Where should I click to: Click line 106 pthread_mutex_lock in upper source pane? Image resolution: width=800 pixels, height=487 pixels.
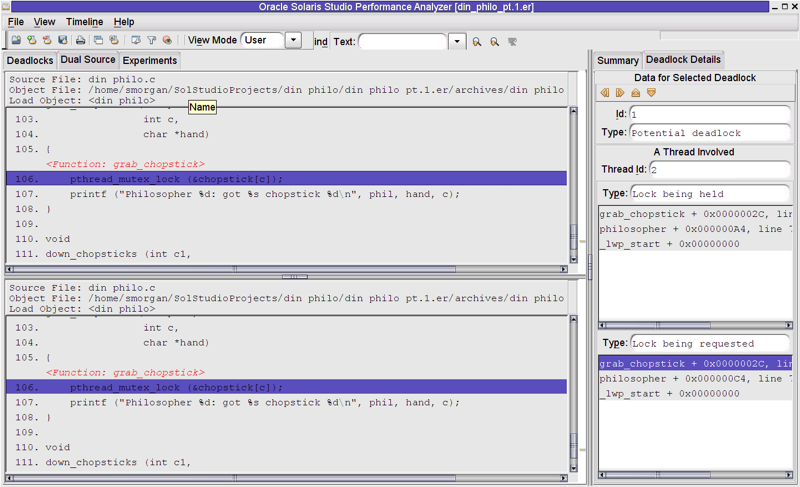(x=287, y=179)
